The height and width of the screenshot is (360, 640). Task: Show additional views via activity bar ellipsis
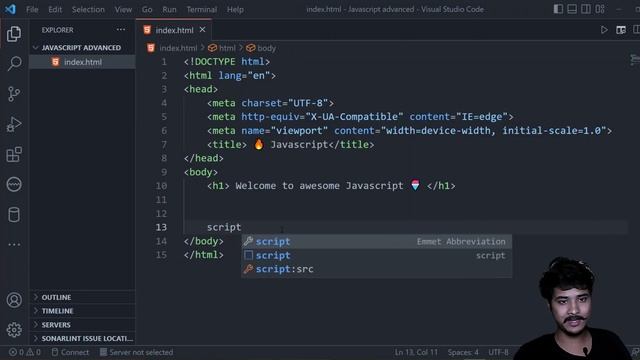click(14, 244)
